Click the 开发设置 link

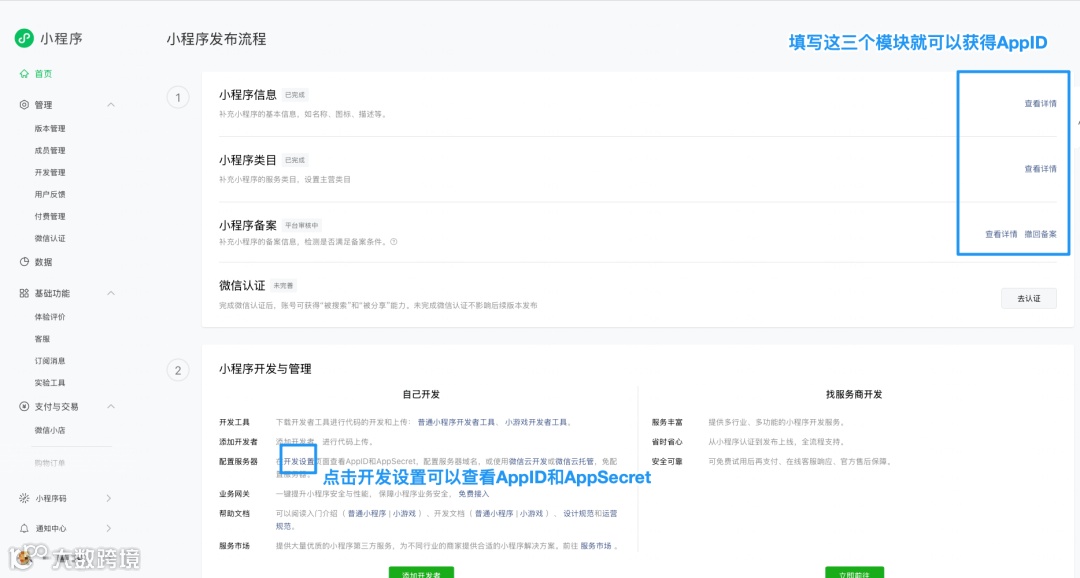[299, 462]
